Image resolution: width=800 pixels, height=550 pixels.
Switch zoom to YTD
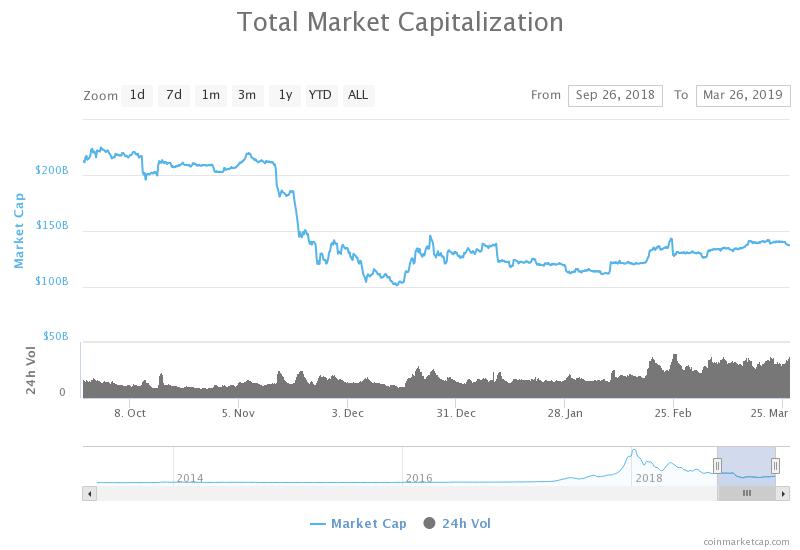[321, 95]
